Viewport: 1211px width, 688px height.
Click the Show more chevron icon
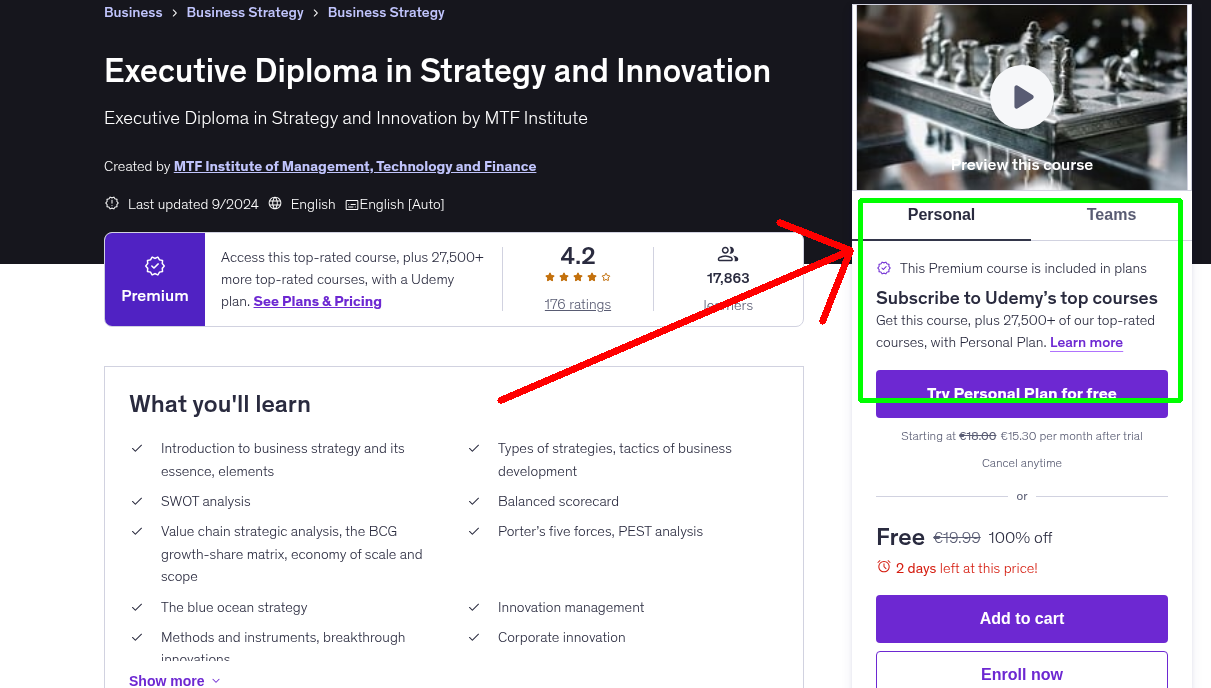click(x=215, y=681)
